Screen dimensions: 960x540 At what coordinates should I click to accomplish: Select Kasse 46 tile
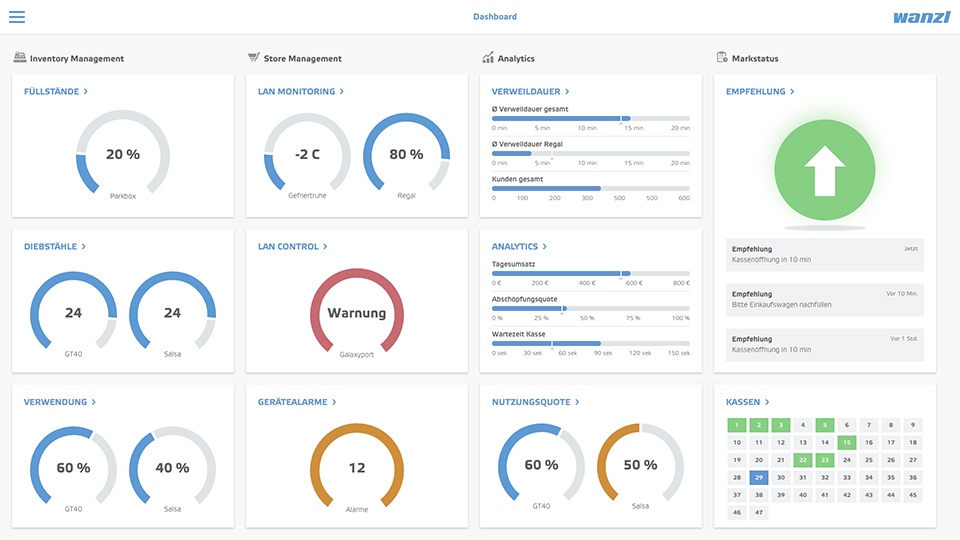point(737,512)
